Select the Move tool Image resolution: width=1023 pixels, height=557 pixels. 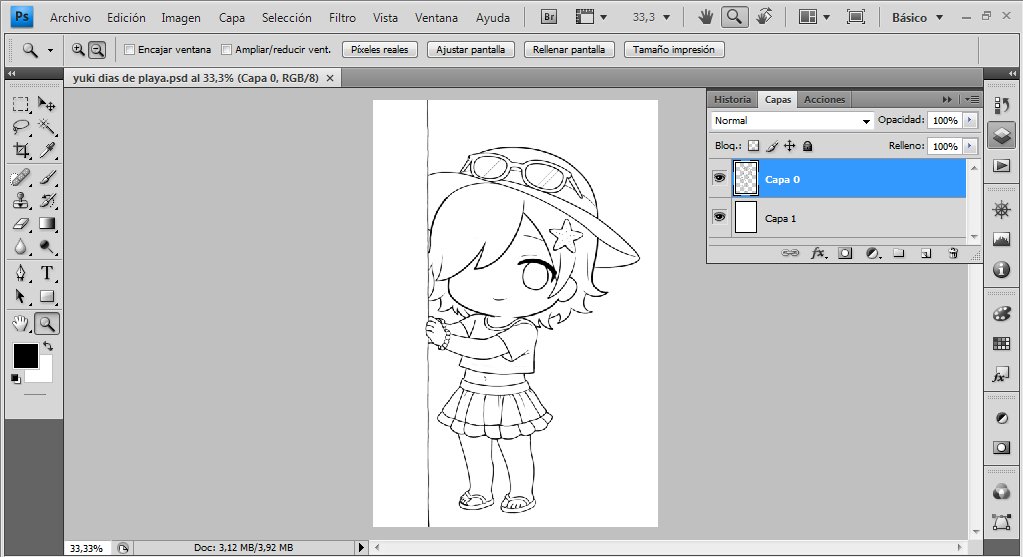[46, 104]
